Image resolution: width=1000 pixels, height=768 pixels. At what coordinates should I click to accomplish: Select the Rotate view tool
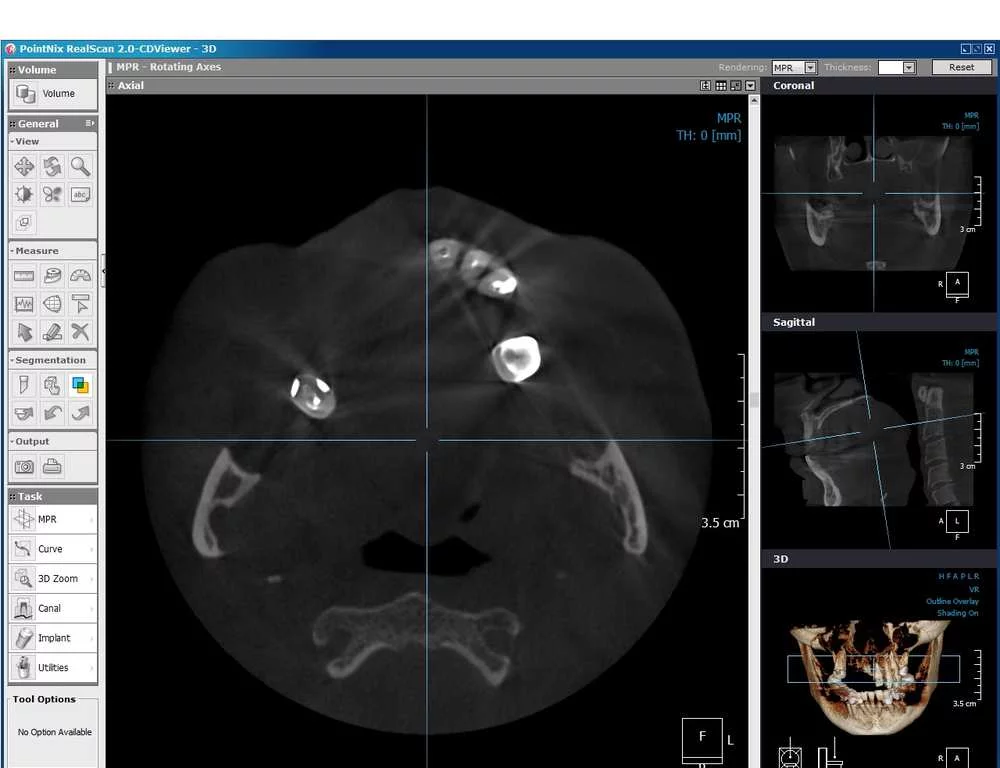(52, 166)
